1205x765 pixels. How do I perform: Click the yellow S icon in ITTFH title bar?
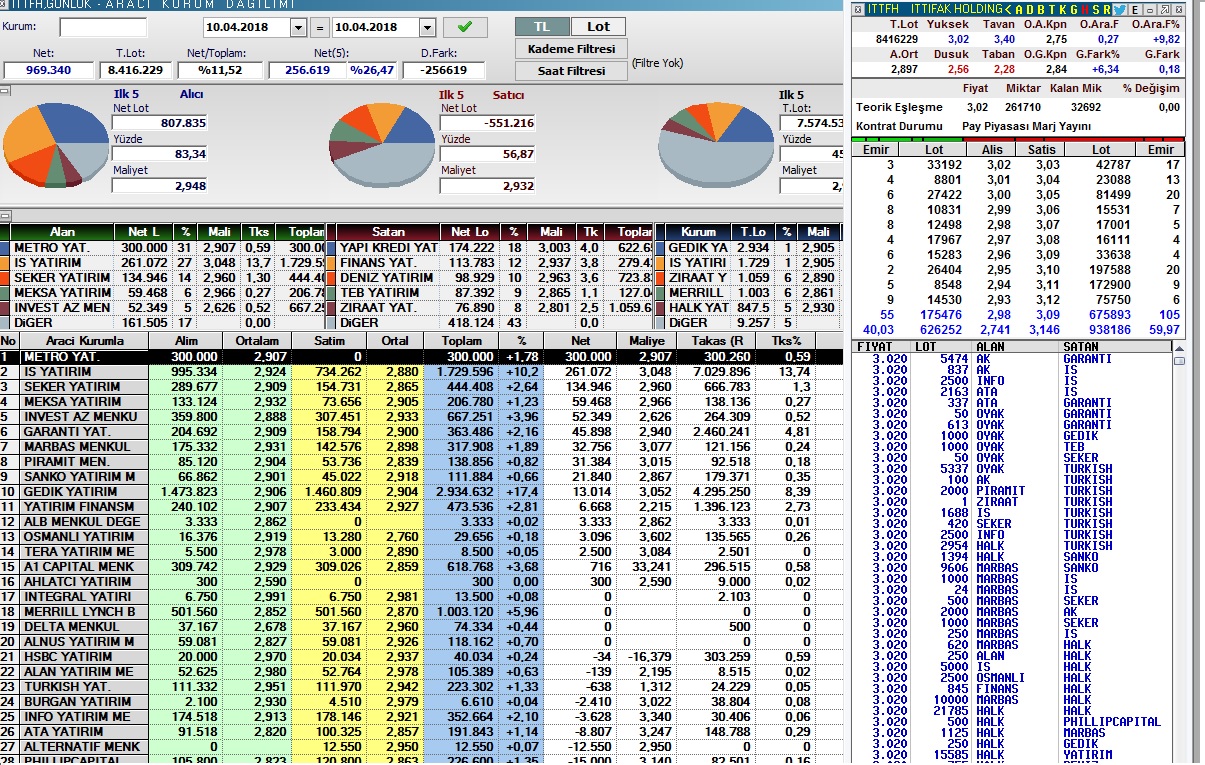tap(1095, 10)
